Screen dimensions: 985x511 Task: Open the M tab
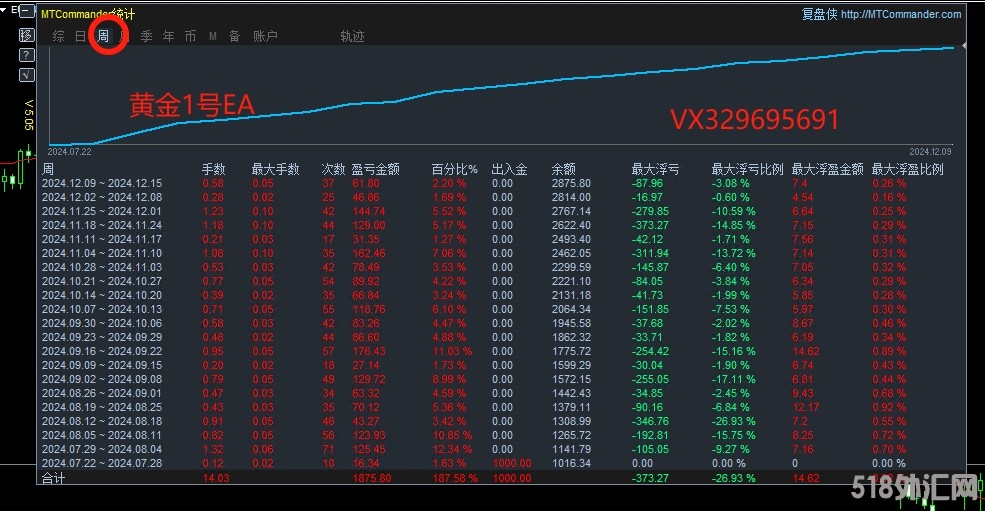click(x=213, y=36)
